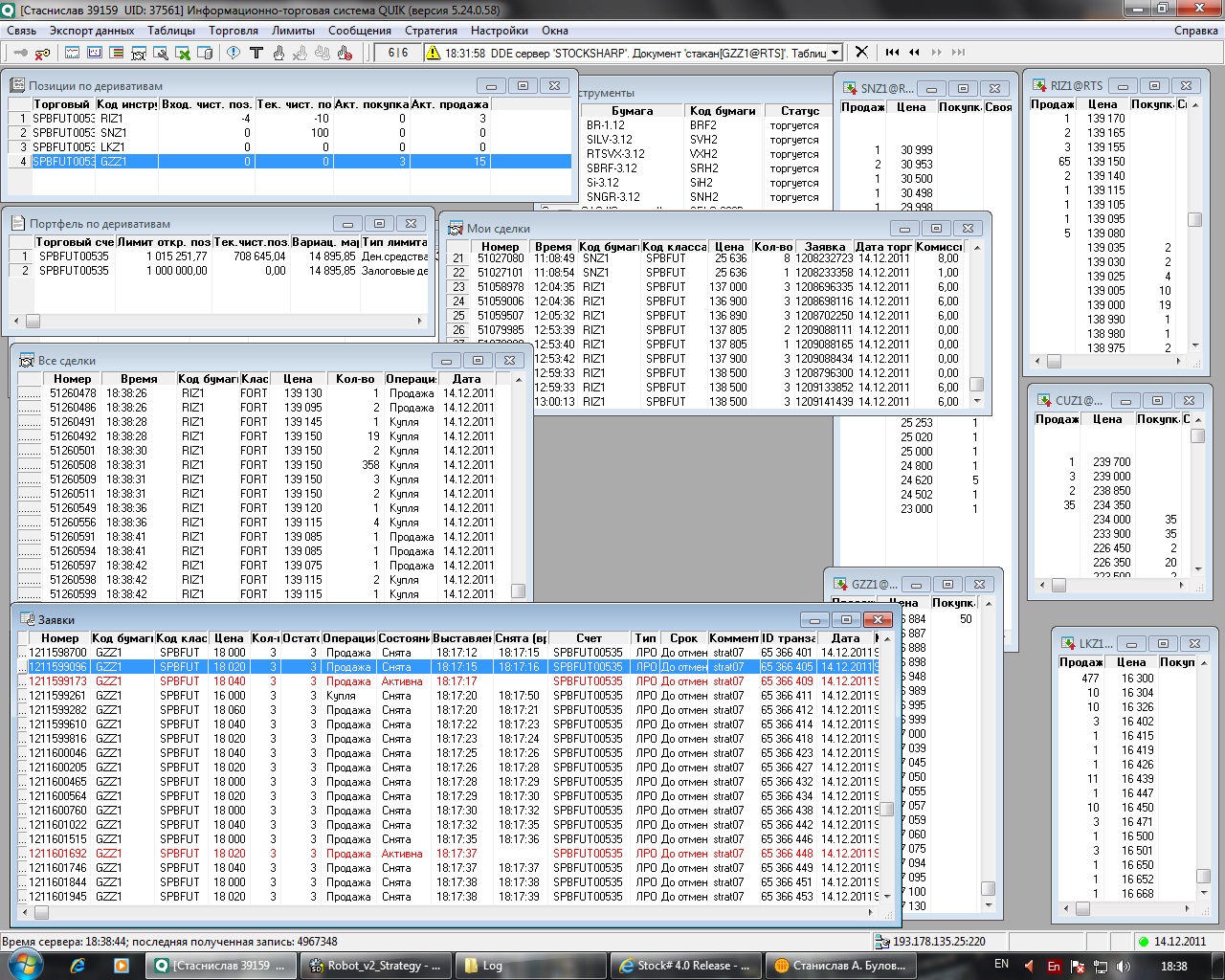Viewport: 1225px width, 980px height.
Task: Jump to the first message arrow
Action: point(892,53)
